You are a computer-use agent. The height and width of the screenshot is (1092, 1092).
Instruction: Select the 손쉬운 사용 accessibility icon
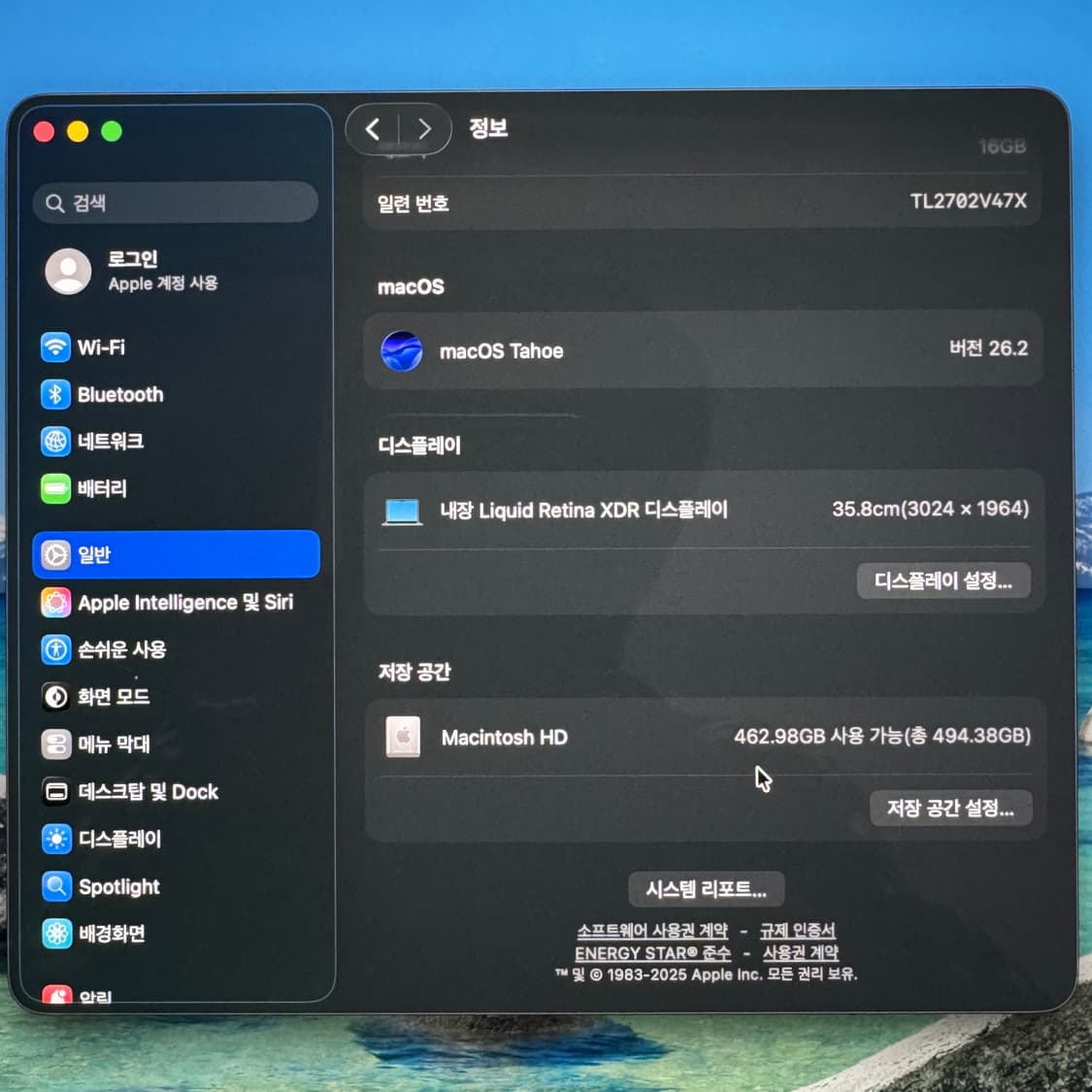click(55, 649)
